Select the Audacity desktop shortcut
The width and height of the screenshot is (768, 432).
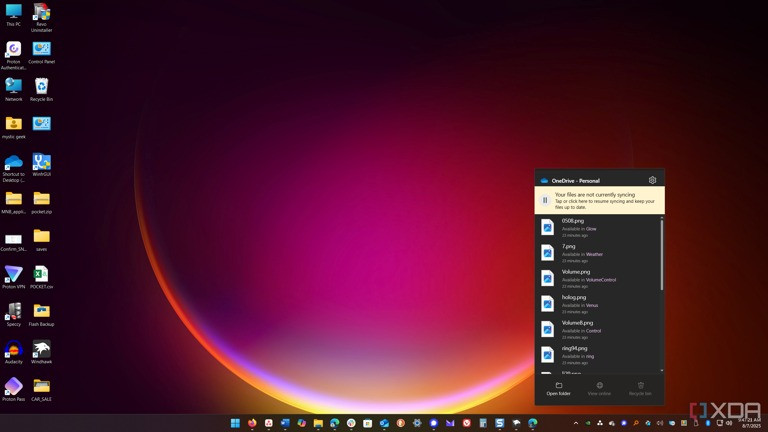point(14,352)
